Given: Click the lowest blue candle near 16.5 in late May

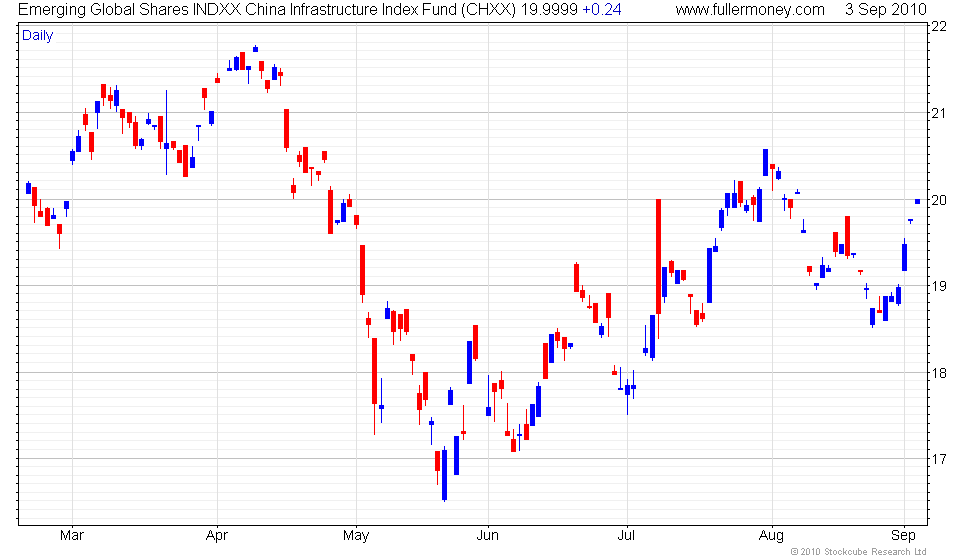Looking at the screenshot, I should coord(444,474).
